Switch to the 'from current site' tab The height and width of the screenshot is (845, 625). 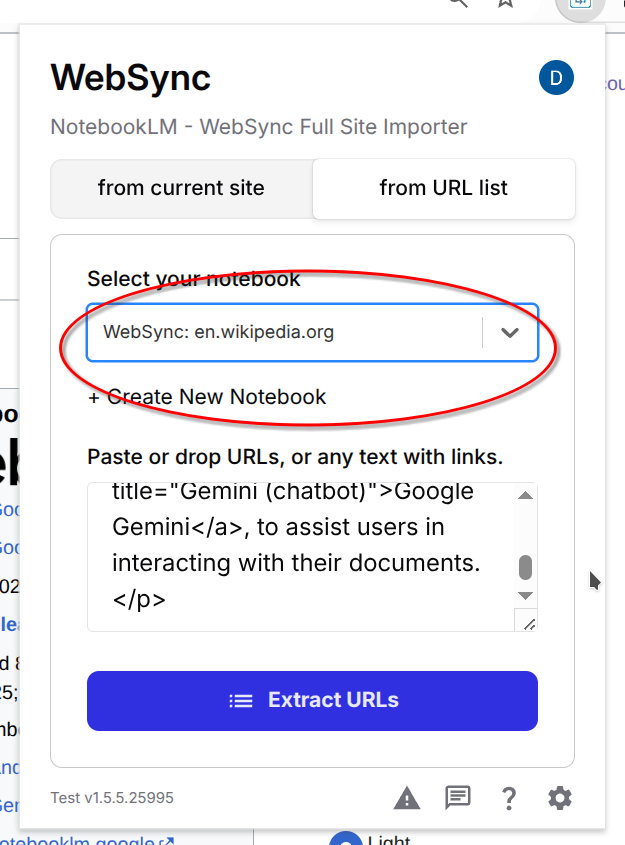click(x=181, y=189)
